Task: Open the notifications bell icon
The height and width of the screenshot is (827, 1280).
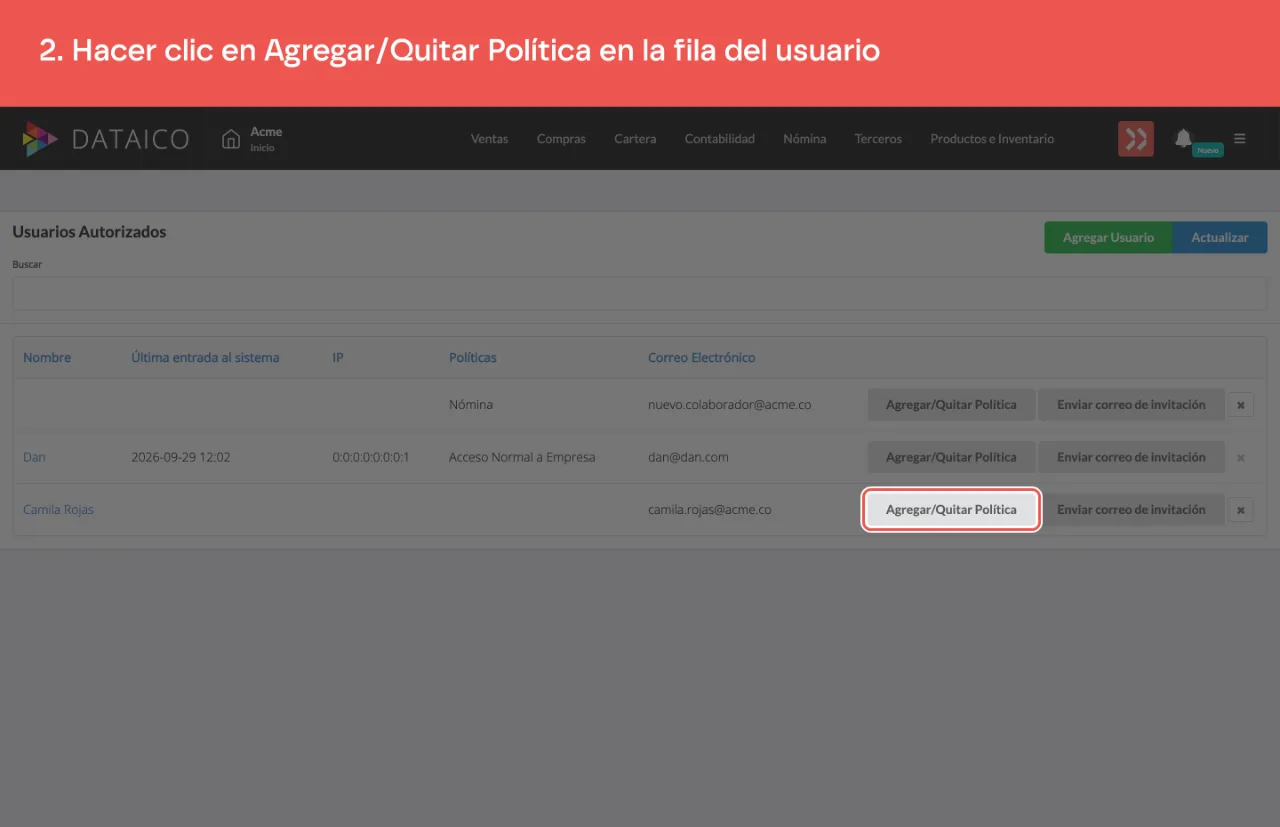Action: 1183,138
